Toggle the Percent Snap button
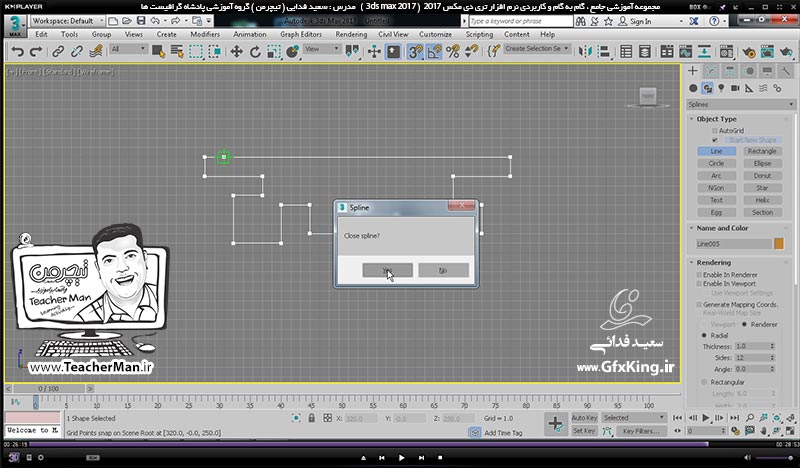Viewport: 800px width, 468px height. click(x=453, y=52)
